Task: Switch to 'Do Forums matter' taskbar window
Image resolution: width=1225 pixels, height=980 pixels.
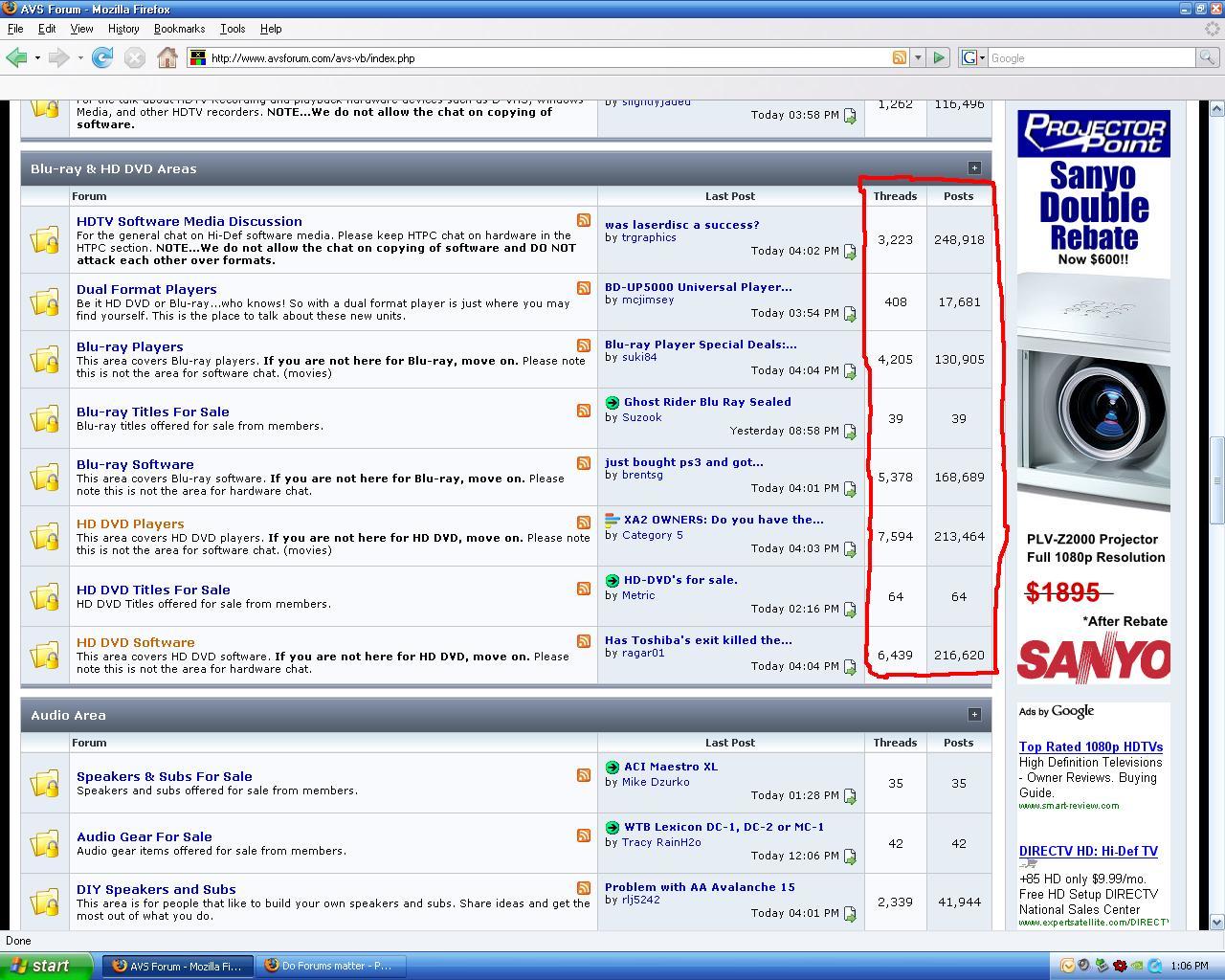Action: [x=331, y=966]
